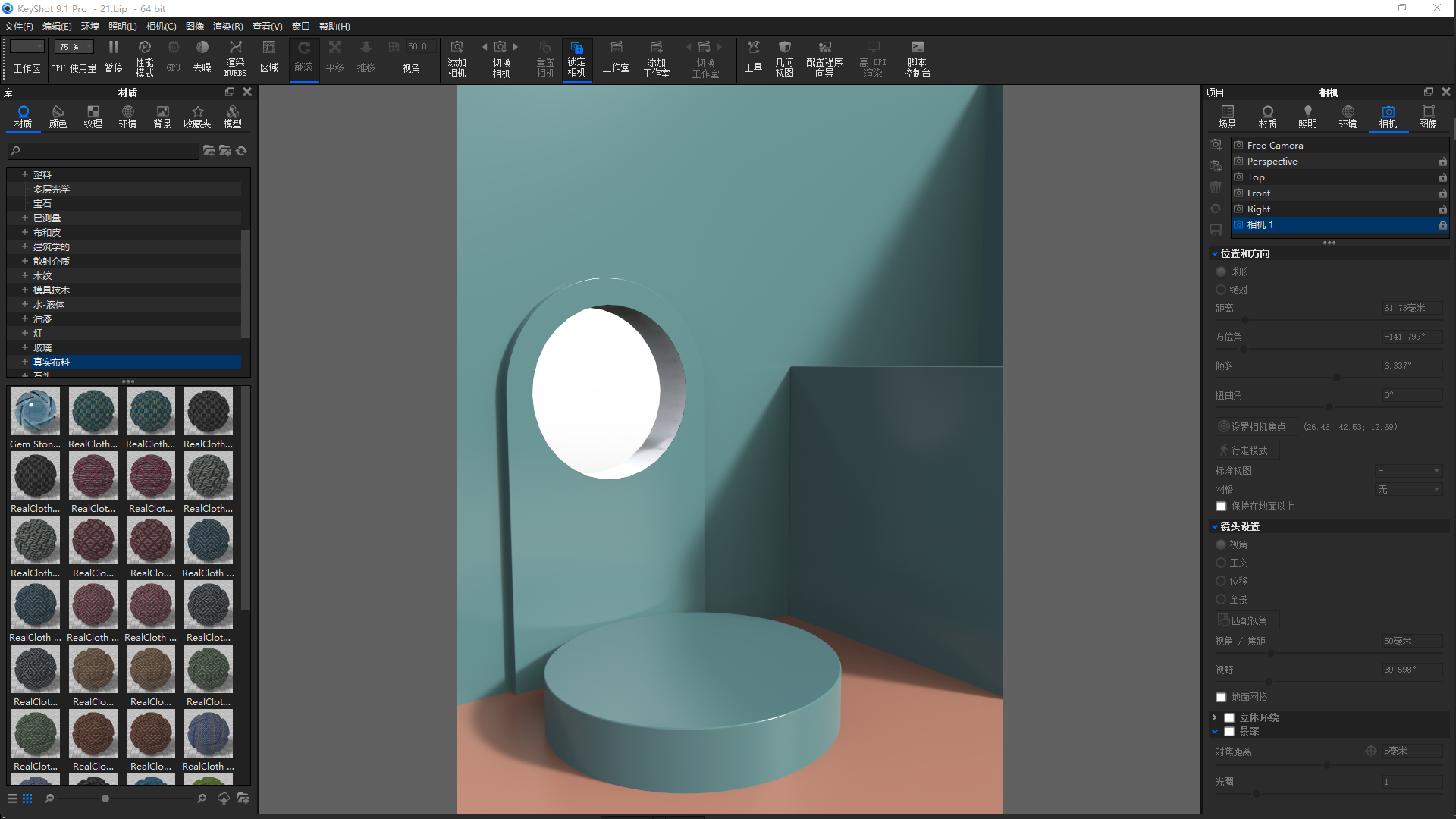Select the 绝对 absolute radio button

tap(1221, 290)
